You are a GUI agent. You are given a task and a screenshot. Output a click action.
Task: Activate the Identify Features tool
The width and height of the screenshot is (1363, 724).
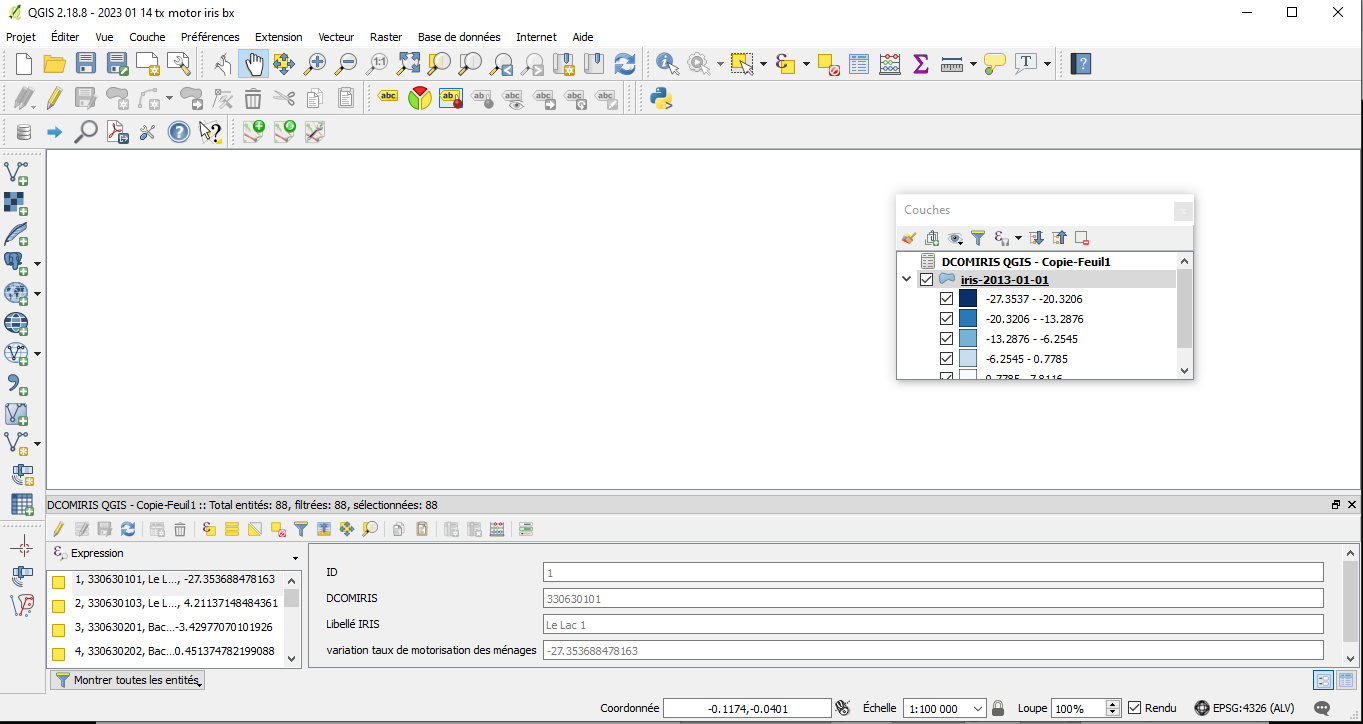[x=667, y=64]
